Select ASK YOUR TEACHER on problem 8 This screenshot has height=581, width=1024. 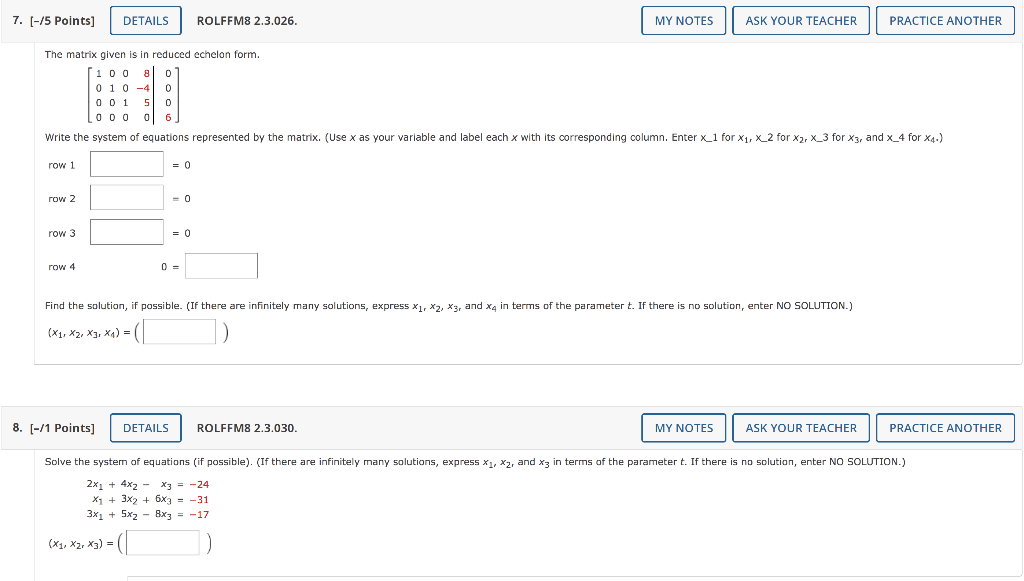800,427
